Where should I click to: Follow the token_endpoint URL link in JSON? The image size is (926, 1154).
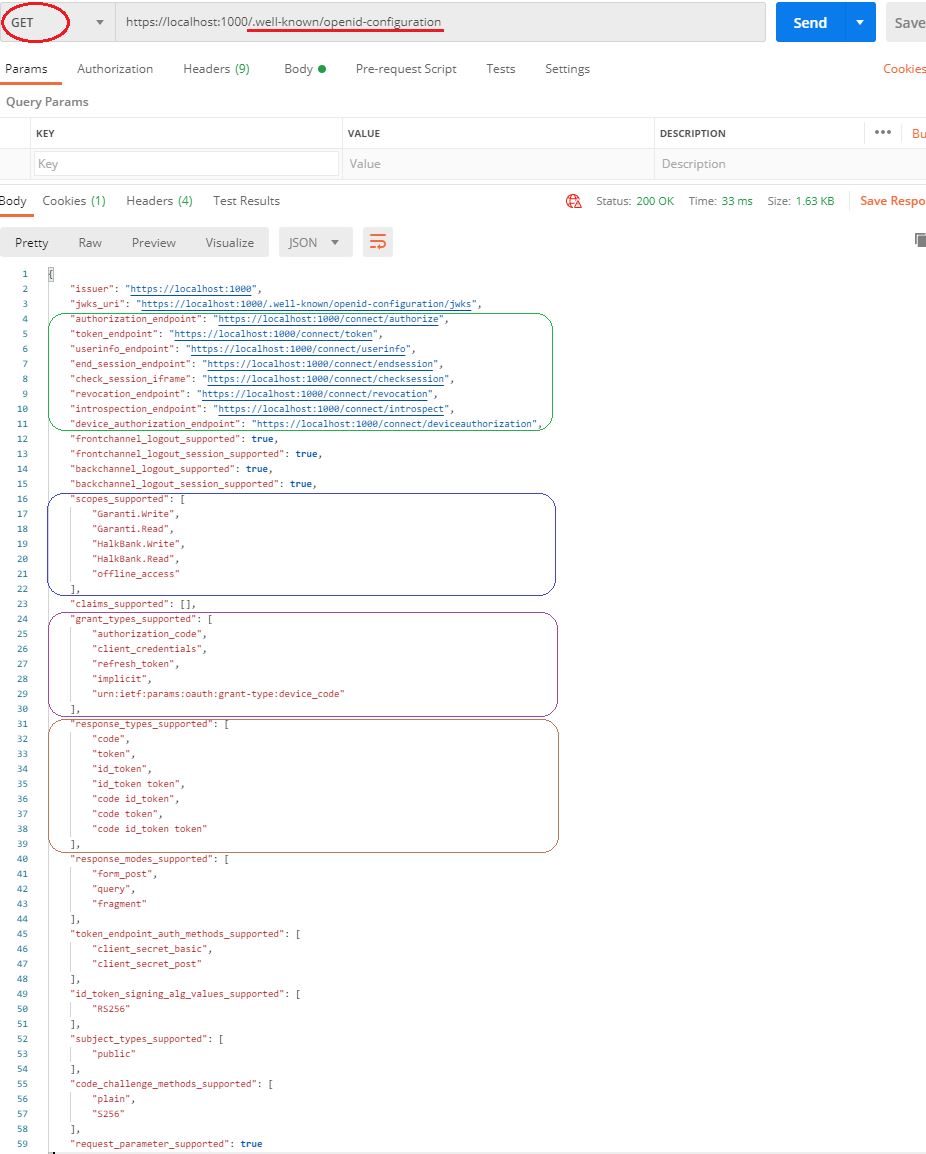[x=275, y=334]
